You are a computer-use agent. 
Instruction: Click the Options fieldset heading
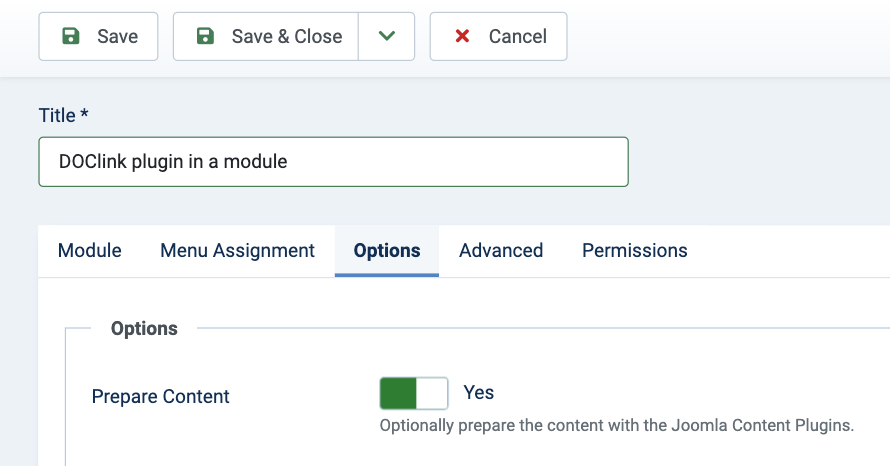pyautogui.click(x=144, y=328)
